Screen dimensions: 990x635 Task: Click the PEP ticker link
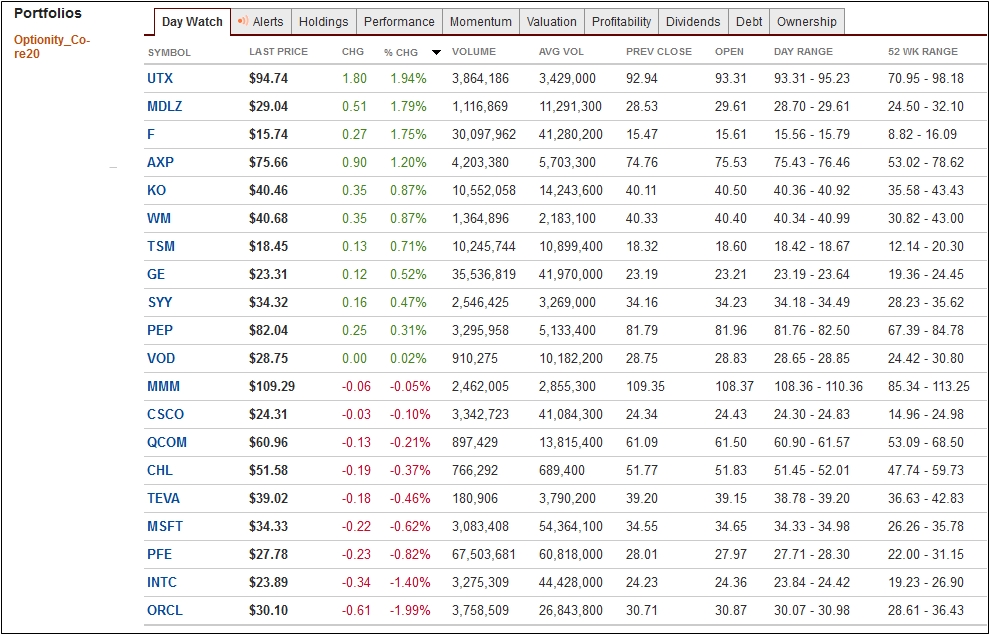point(160,330)
